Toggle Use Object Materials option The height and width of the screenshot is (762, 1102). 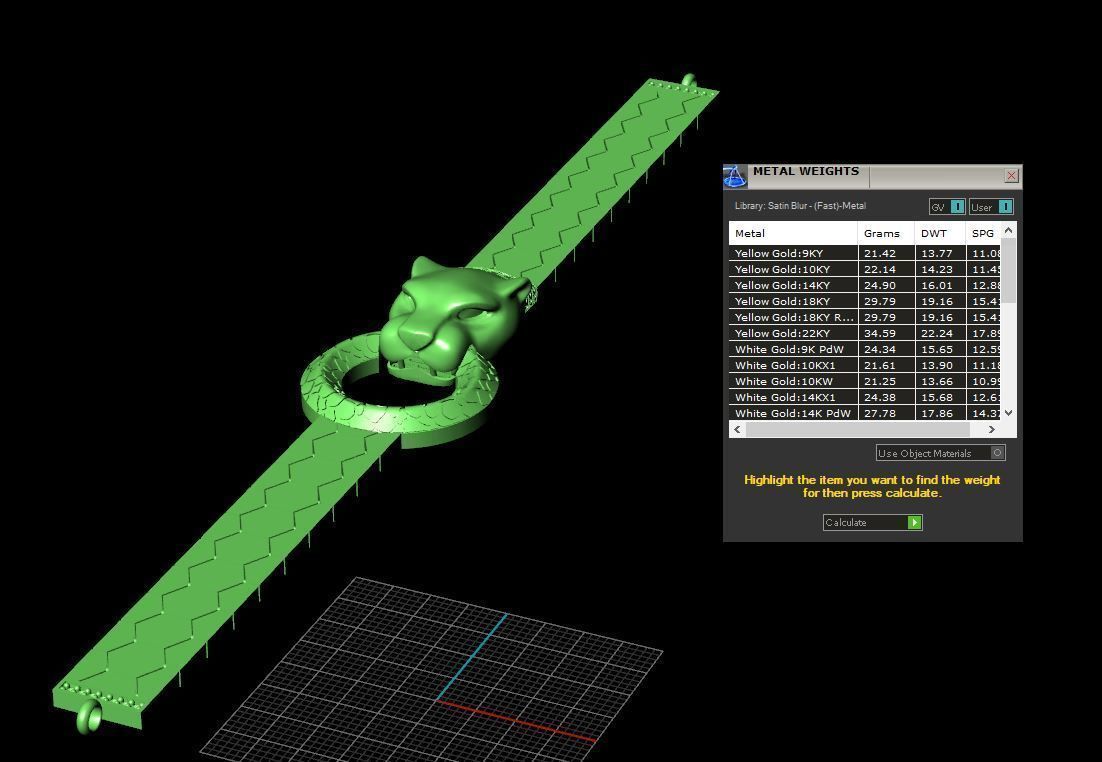click(940, 453)
